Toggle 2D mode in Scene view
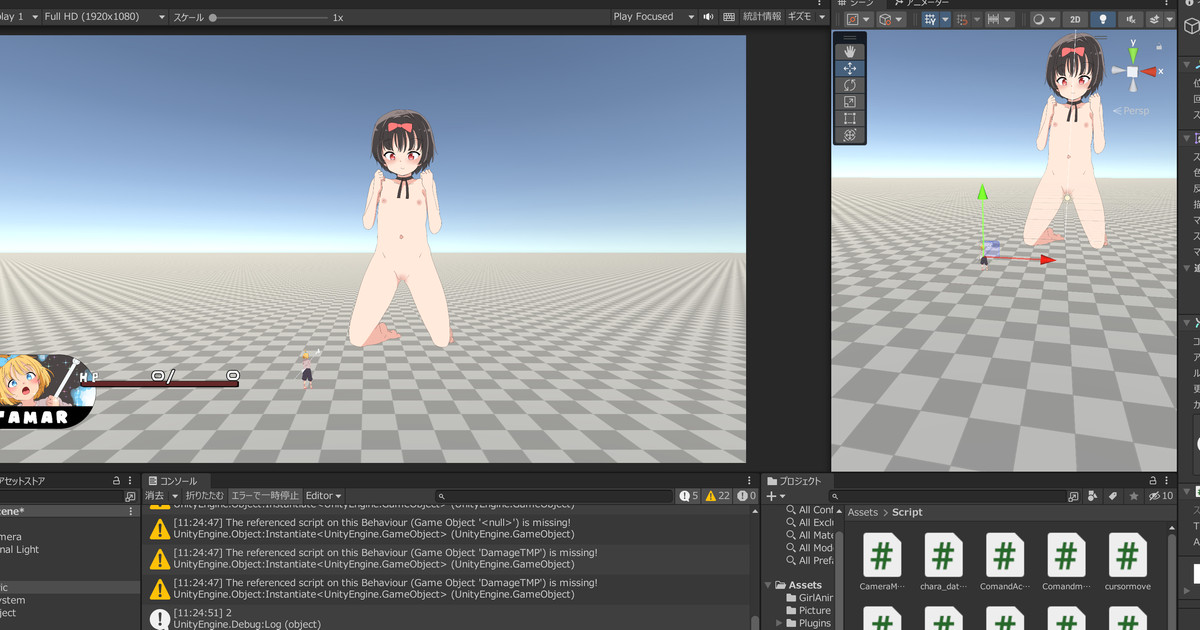 (x=1075, y=19)
